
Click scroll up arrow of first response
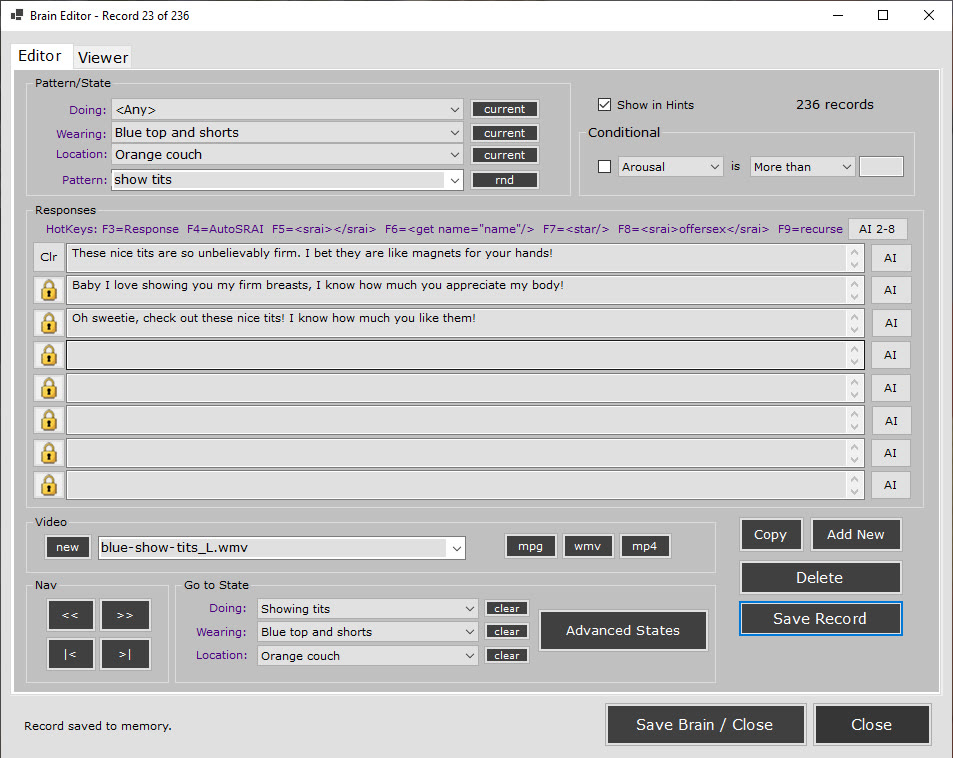855,252
